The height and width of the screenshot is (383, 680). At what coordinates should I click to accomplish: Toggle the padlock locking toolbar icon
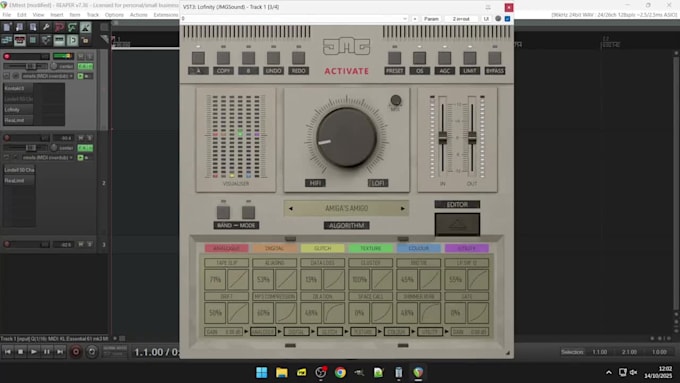(85, 40)
